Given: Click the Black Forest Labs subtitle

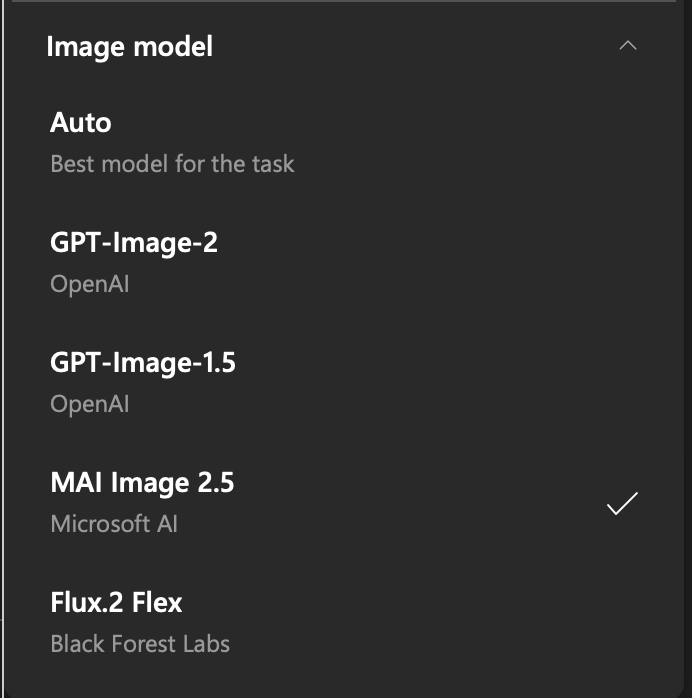Looking at the screenshot, I should click(x=140, y=644).
